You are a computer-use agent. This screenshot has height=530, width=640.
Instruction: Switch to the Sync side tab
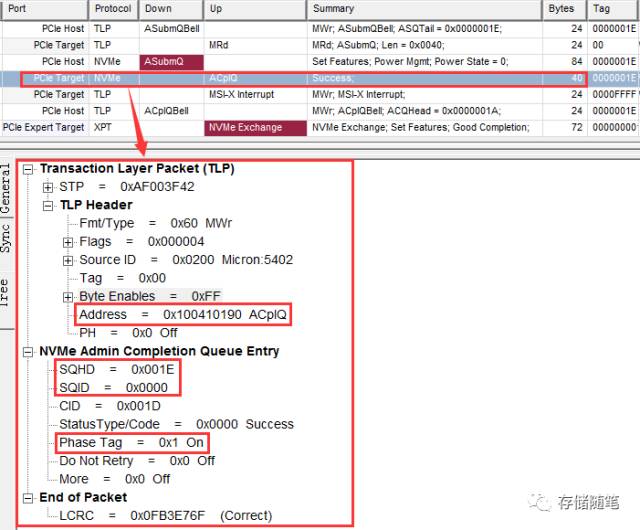coord(6,239)
